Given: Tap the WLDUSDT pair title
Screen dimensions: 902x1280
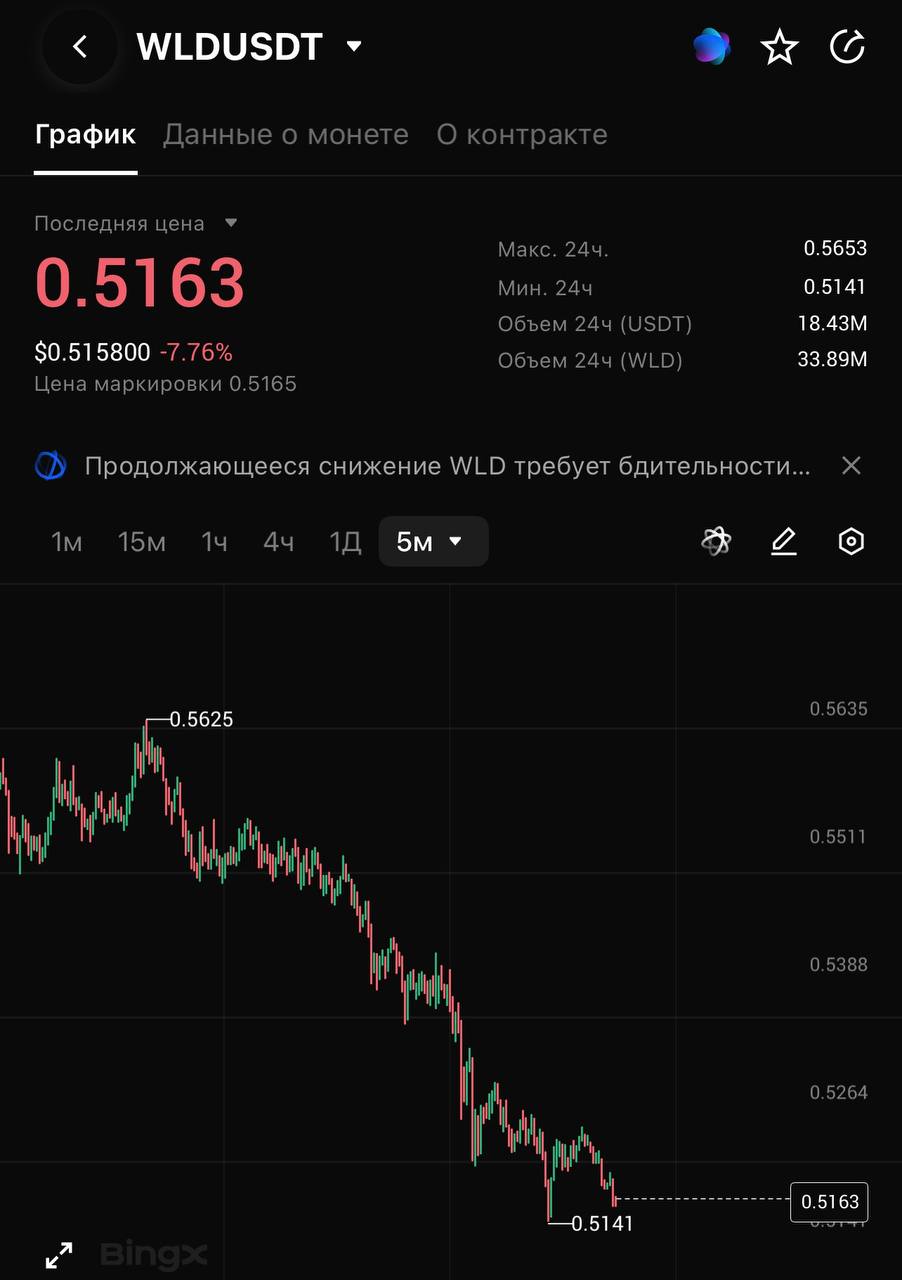Looking at the screenshot, I should [230, 47].
